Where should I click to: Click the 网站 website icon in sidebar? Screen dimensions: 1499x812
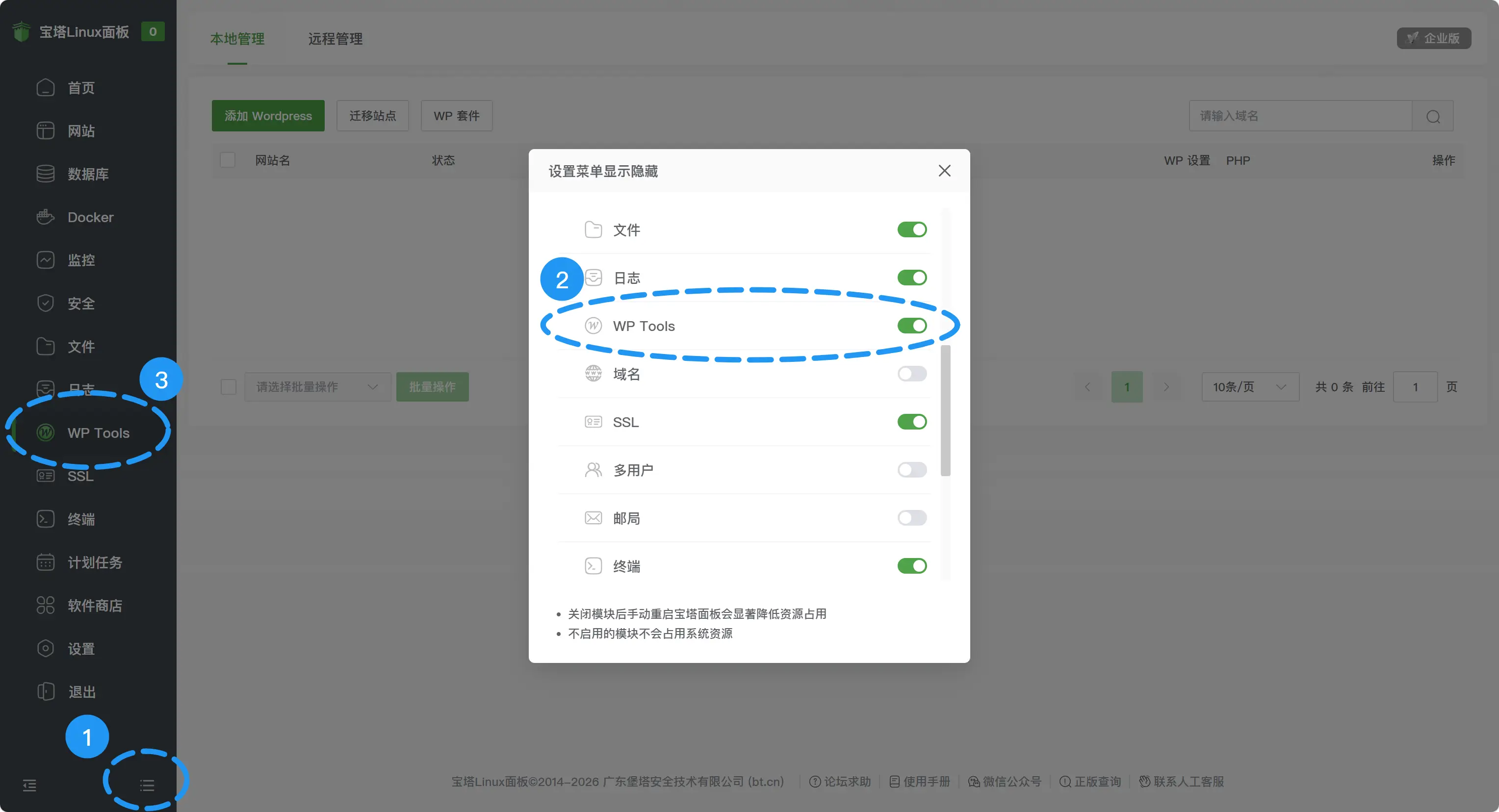pos(46,131)
